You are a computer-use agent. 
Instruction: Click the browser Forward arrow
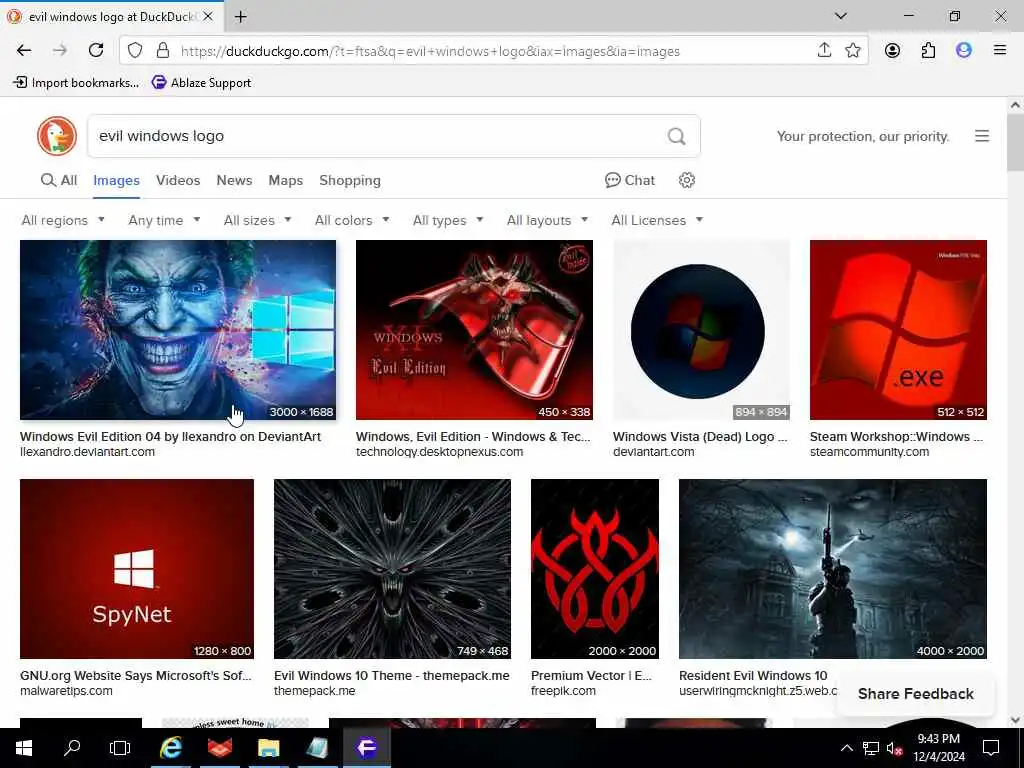pyautogui.click(x=60, y=50)
